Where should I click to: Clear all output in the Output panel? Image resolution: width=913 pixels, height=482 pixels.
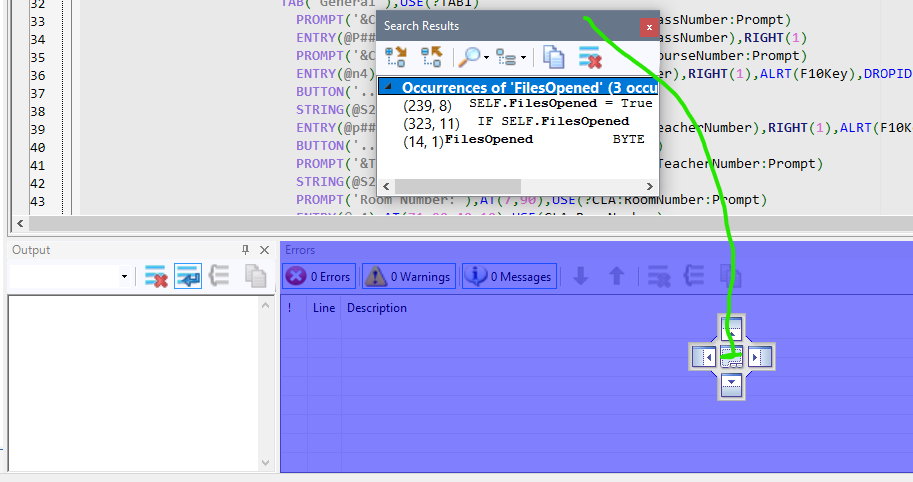155,277
